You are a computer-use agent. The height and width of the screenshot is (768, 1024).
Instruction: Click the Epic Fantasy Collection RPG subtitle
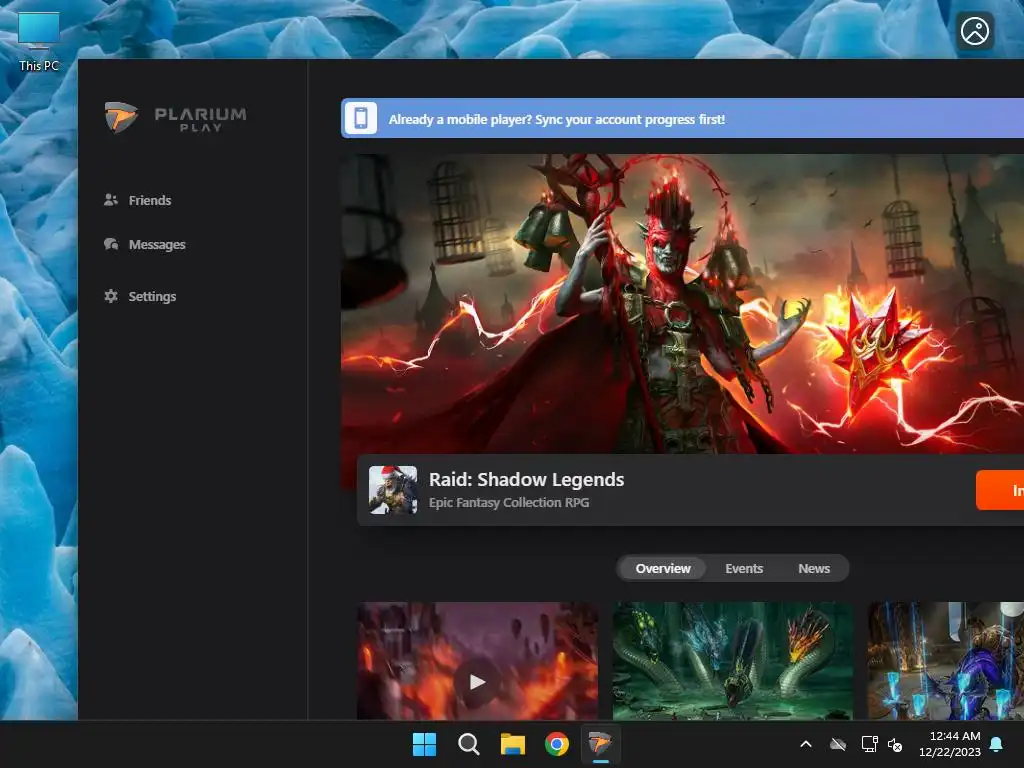point(509,503)
